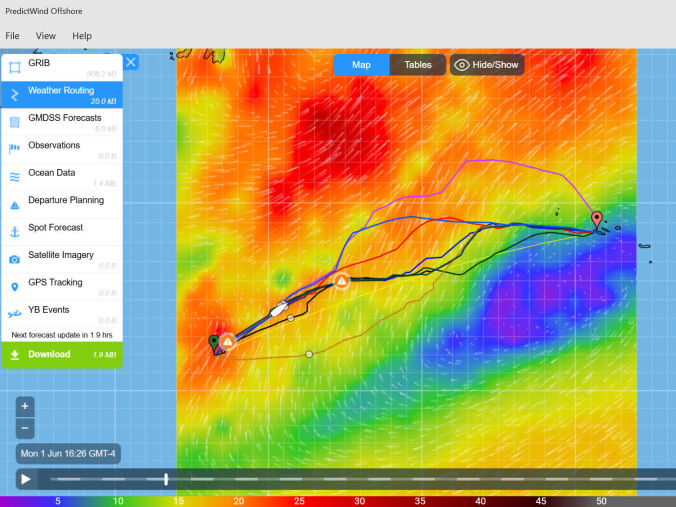Switch to the Map view tab
The width and height of the screenshot is (676, 507).
point(361,65)
